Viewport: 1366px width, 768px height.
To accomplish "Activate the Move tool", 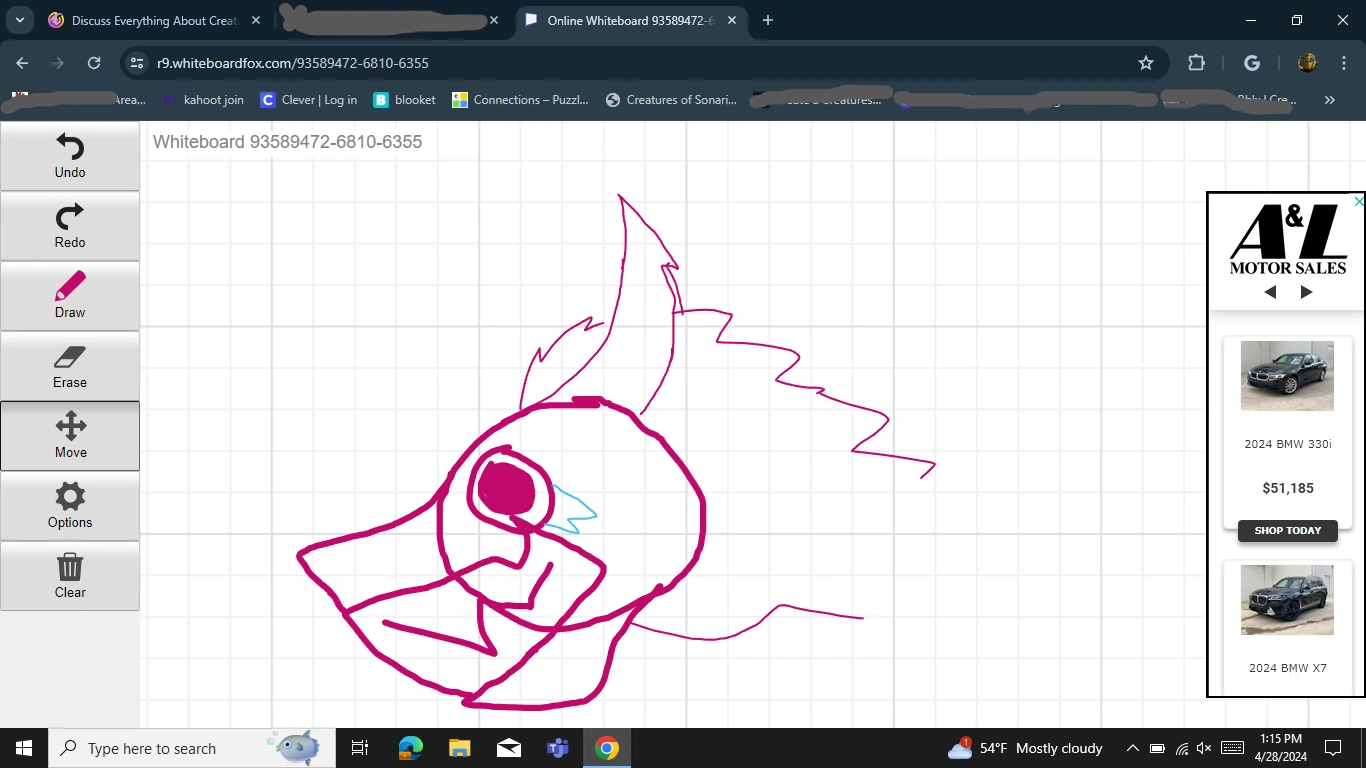I will (x=69, y=436).
